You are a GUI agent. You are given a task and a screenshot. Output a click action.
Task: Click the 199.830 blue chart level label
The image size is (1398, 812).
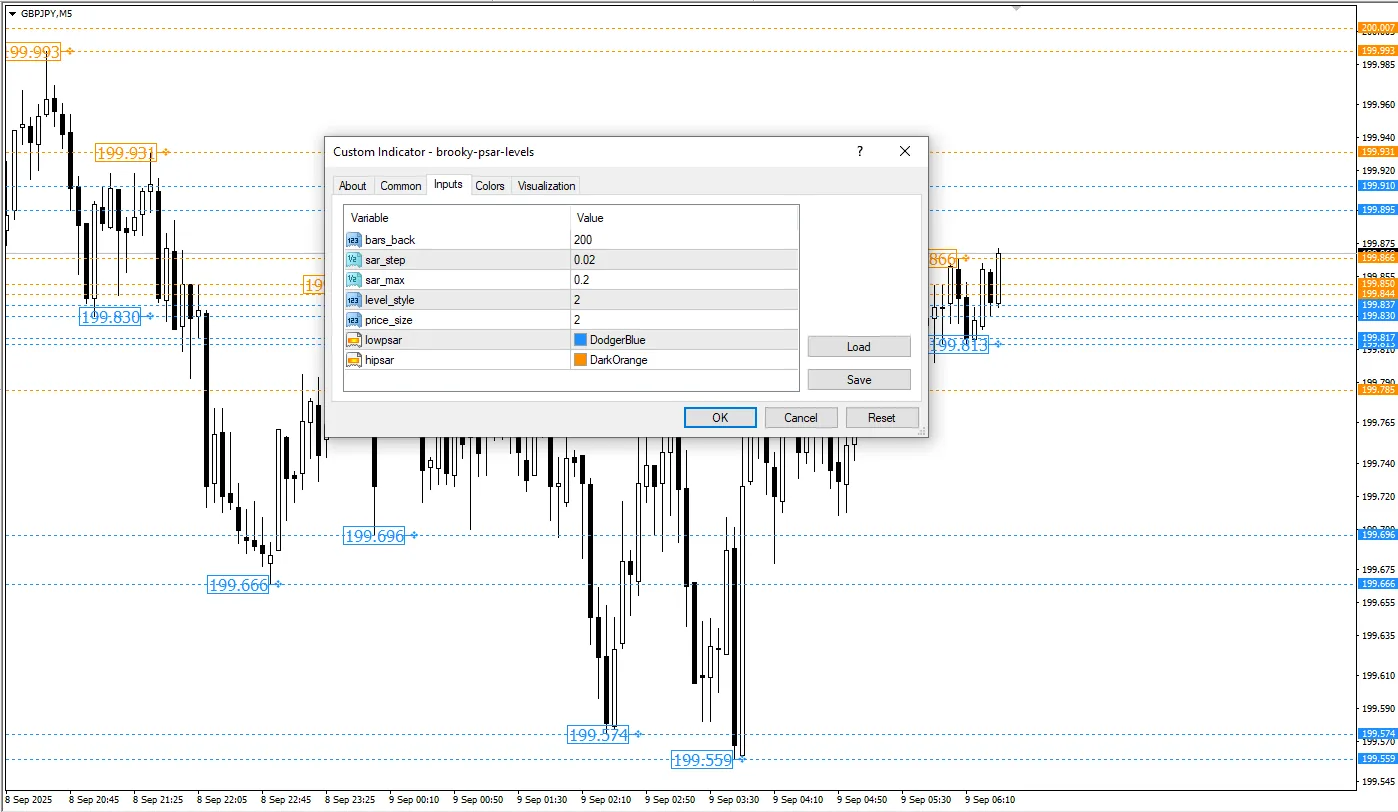pyautogui.click(x=110, y=317)
